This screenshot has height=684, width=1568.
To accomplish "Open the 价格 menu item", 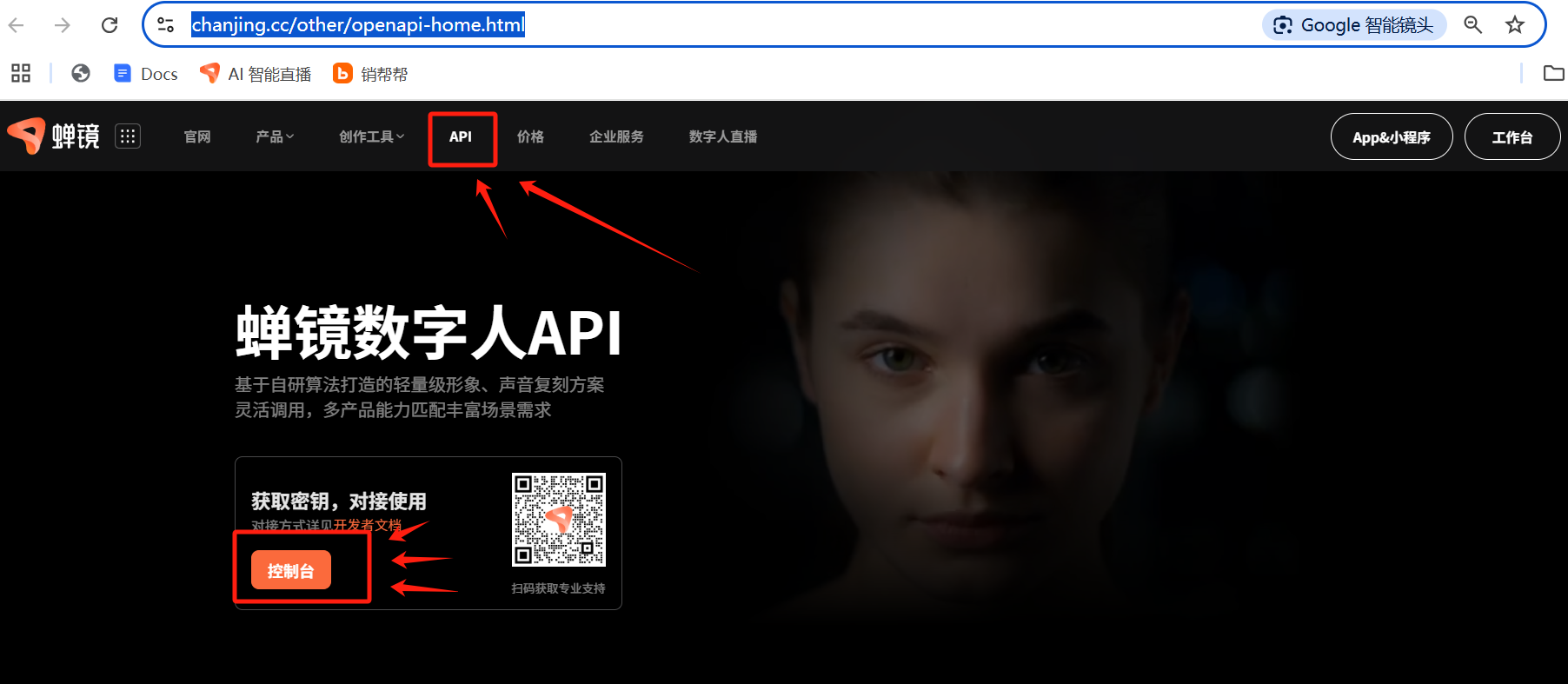I will 530,136.
